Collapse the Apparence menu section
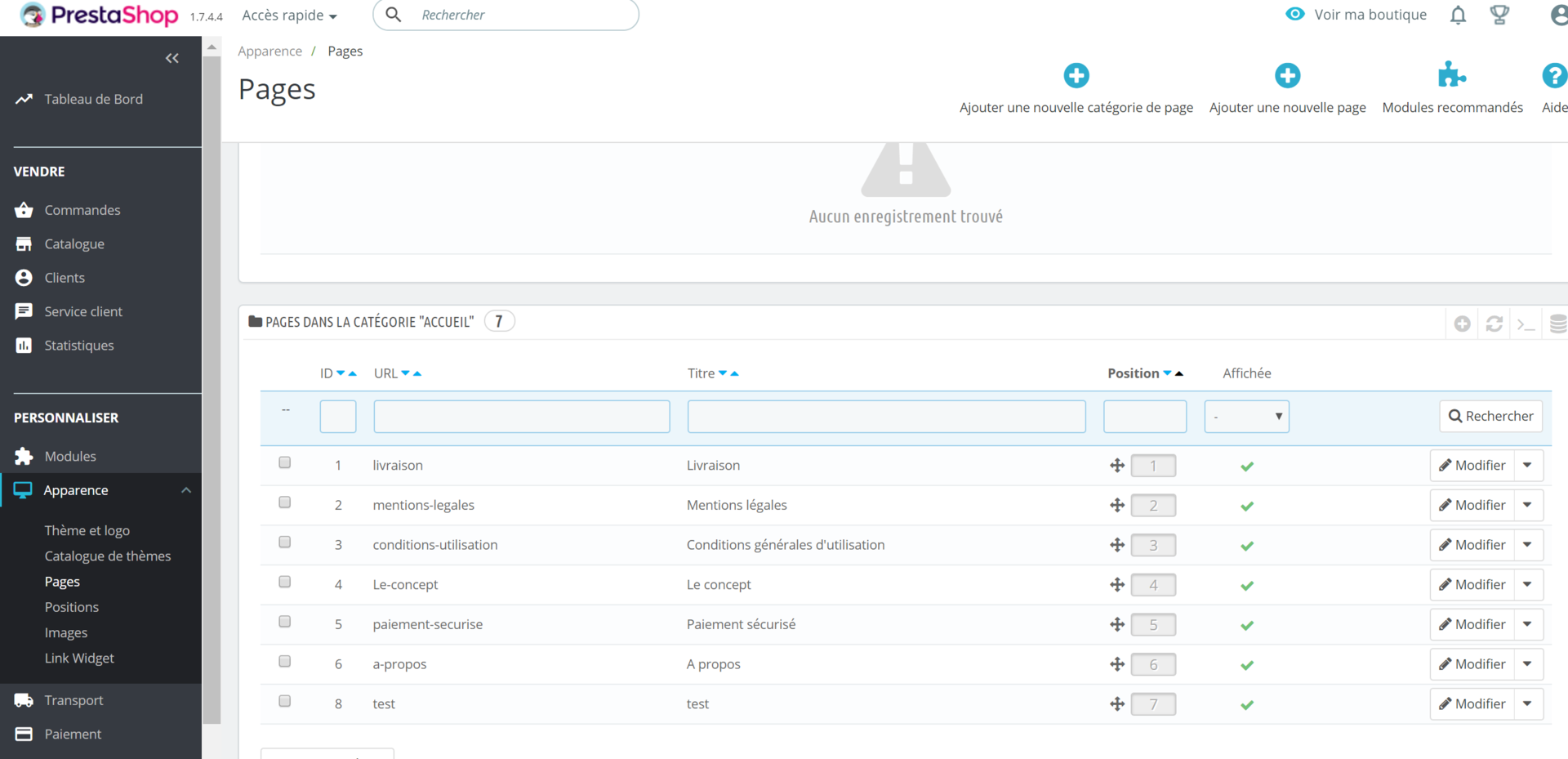 point(186,490)
